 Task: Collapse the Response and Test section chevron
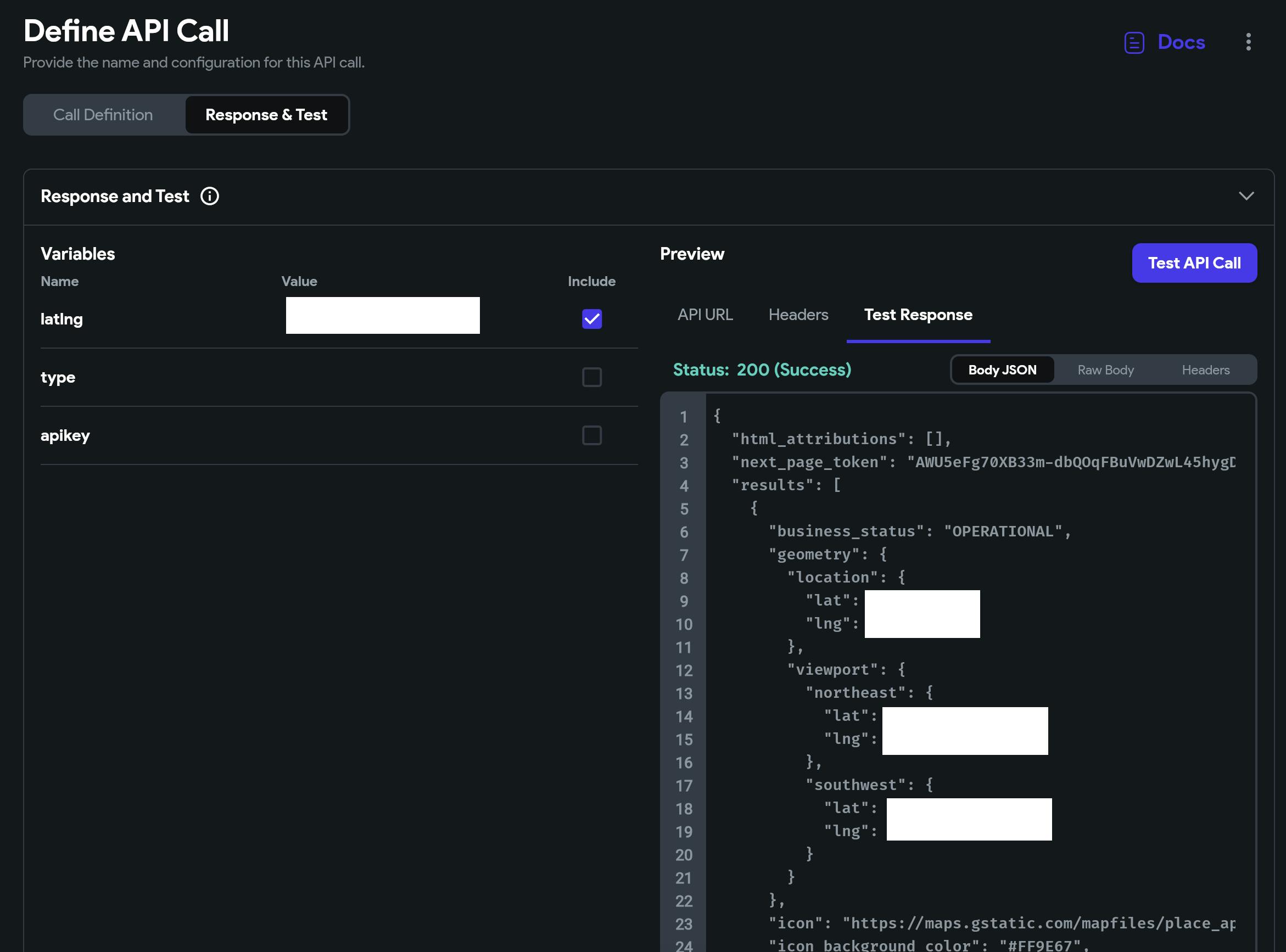tap(1246, 197)
